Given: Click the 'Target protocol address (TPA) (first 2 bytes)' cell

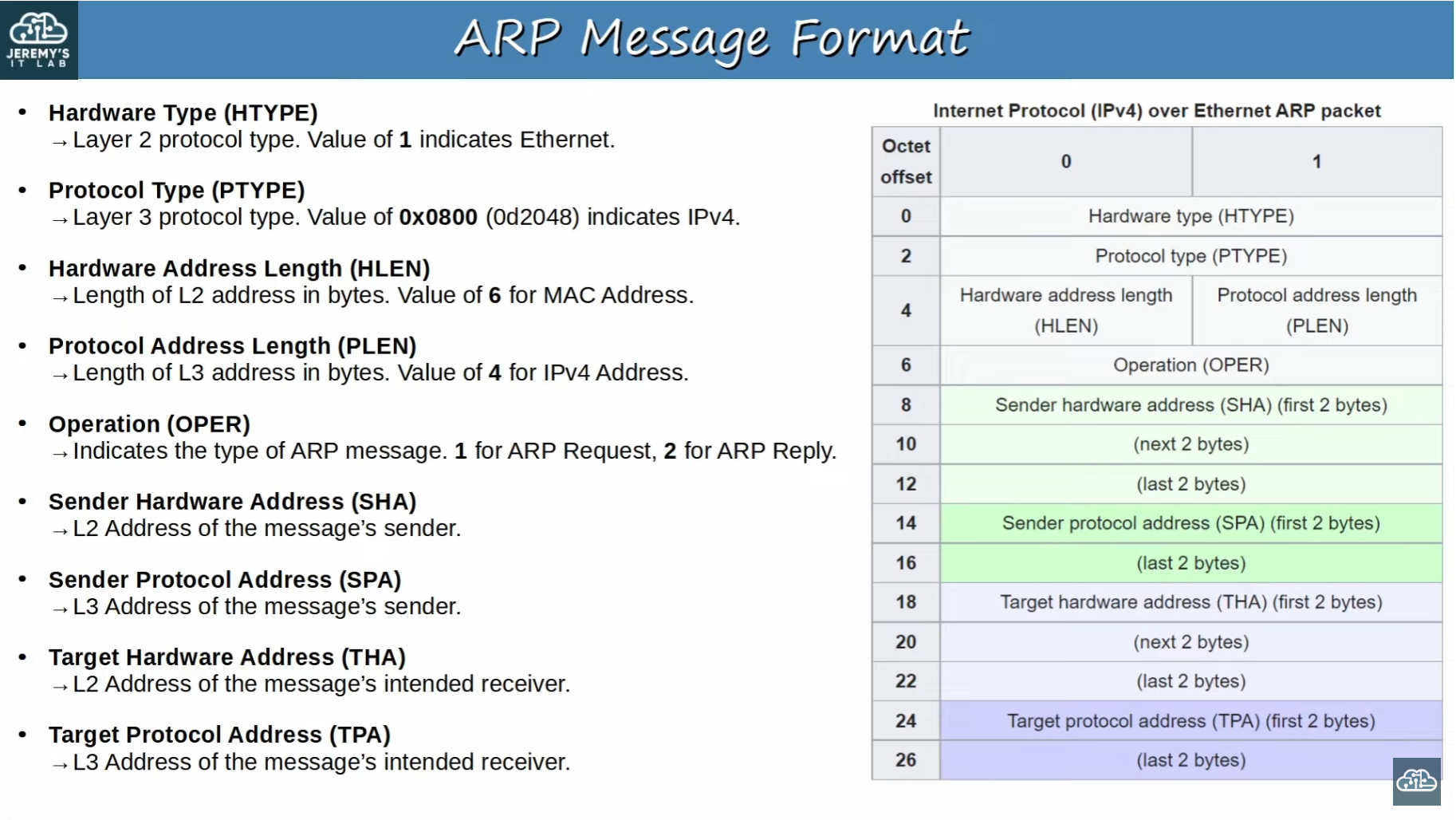Looking at the screenshot, I should point(1191,721).
